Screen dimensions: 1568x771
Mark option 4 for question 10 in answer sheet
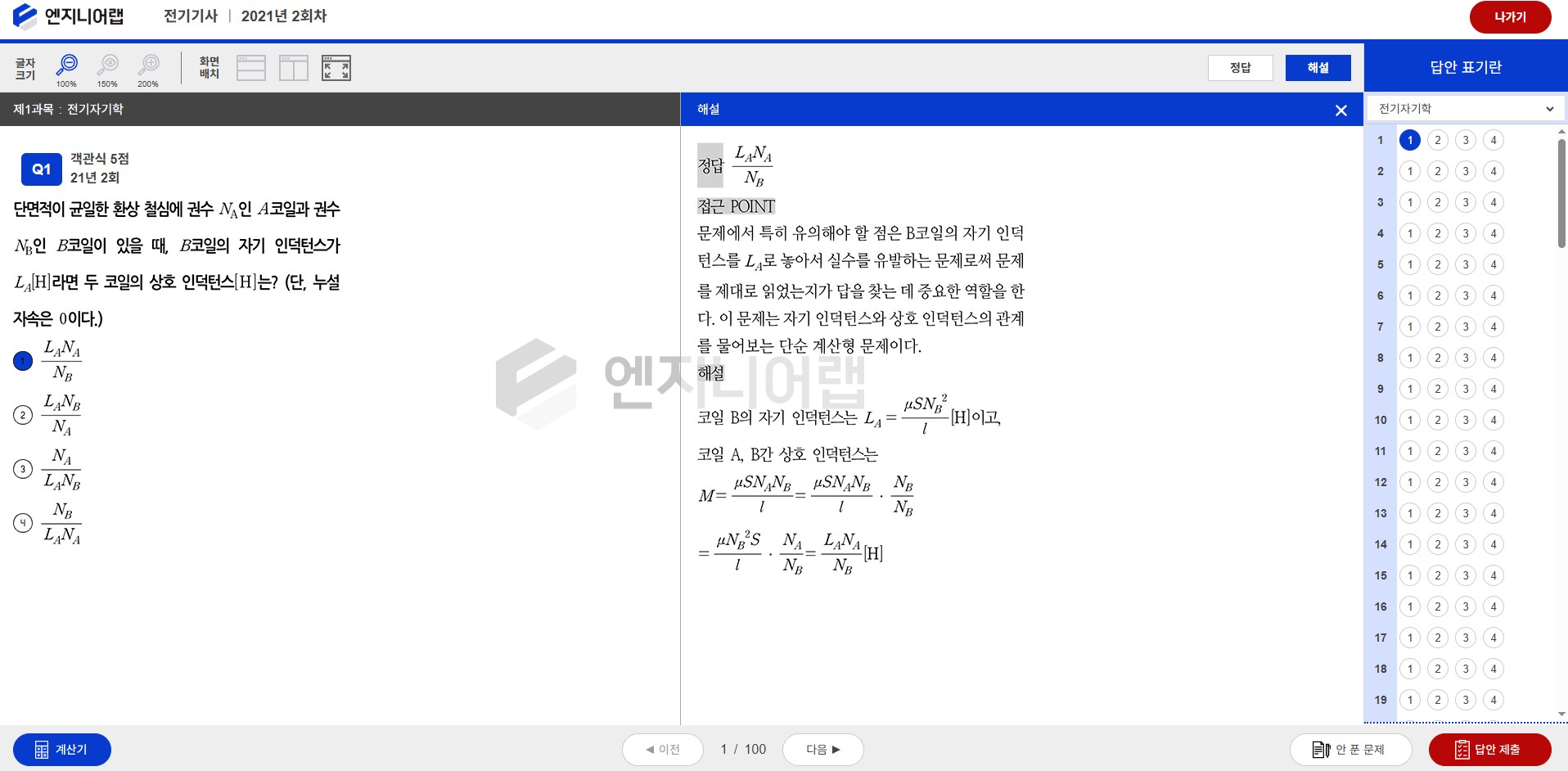tap(1494, 420)
